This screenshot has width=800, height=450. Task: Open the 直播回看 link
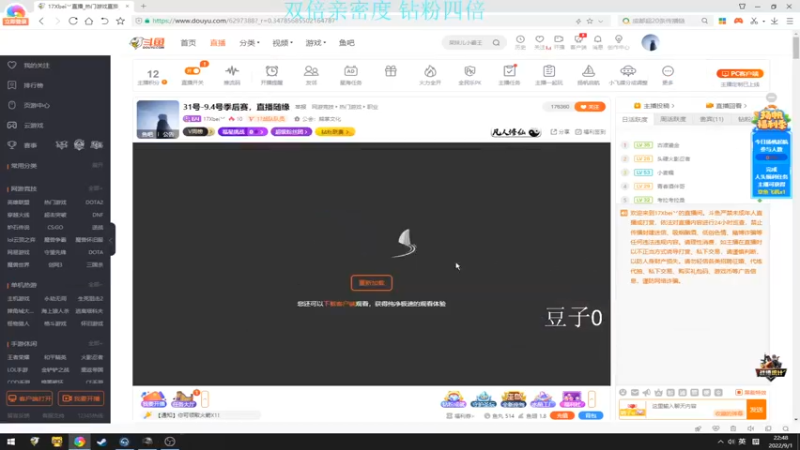coord(727,106)
